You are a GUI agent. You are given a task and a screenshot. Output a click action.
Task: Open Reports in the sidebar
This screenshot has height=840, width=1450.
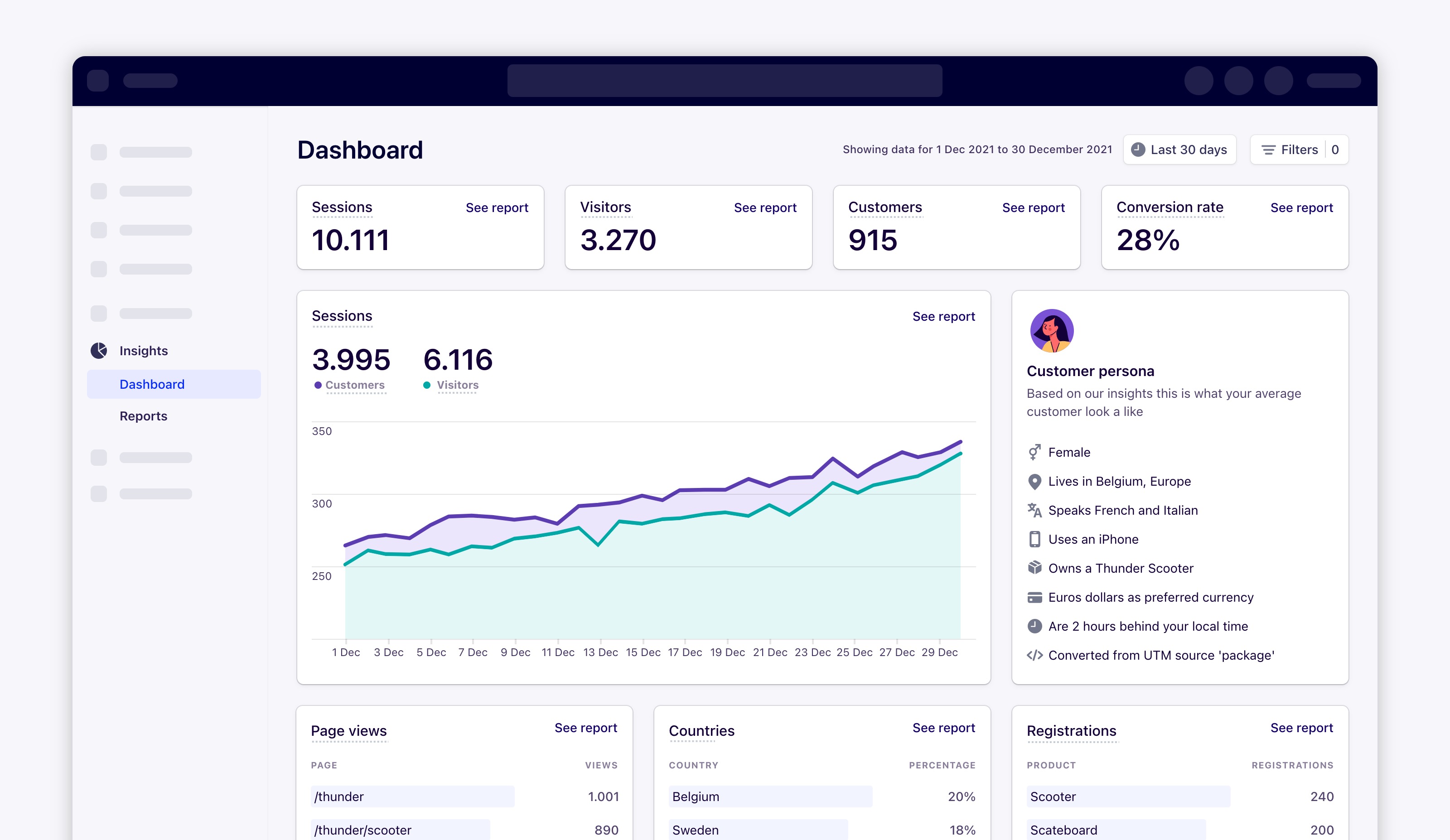pos(143,416)
